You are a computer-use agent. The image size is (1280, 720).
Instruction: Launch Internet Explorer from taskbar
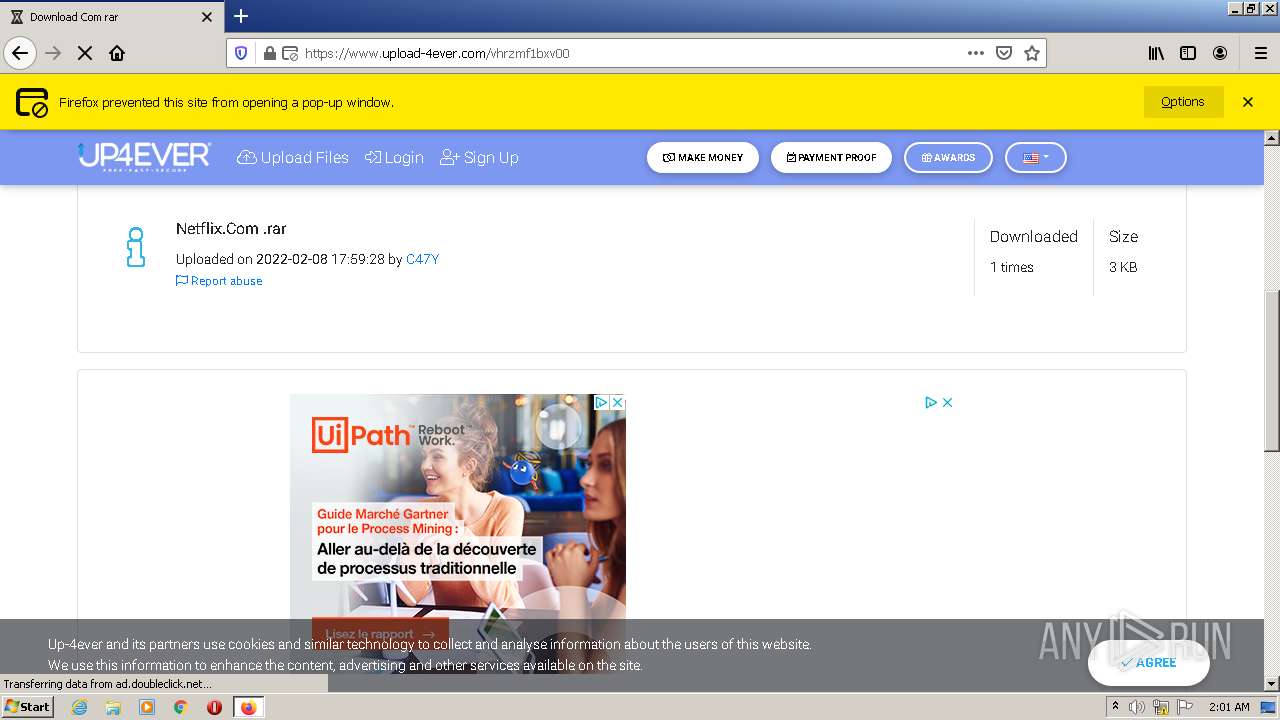pyautogui.click(x=80, y=707)
